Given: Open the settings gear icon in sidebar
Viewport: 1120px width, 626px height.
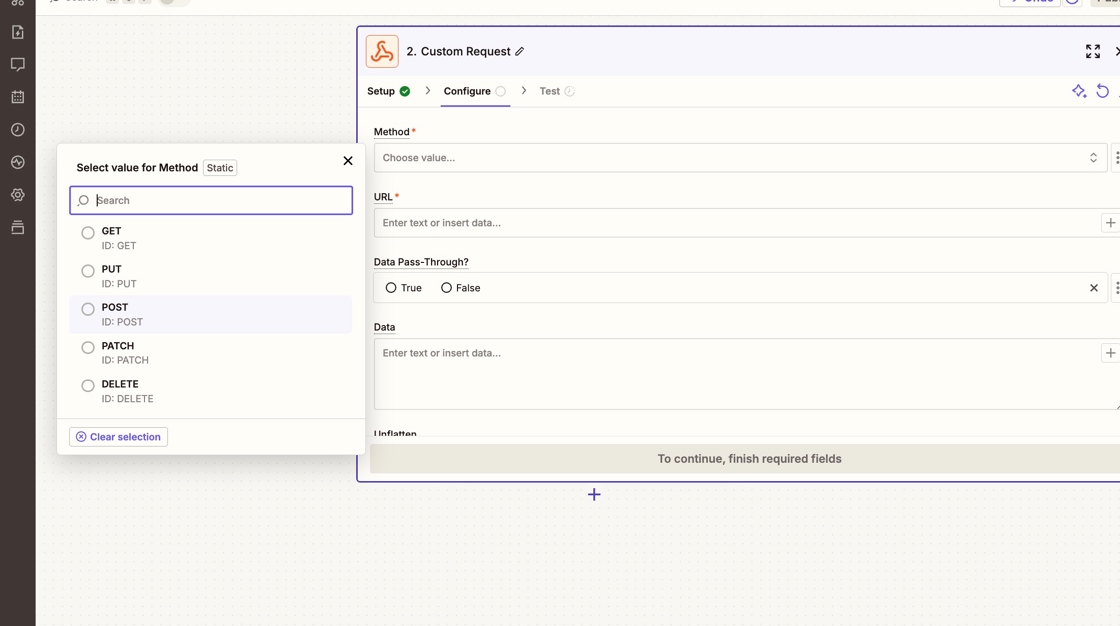Looking at the screenshot, I should point(18,195).
